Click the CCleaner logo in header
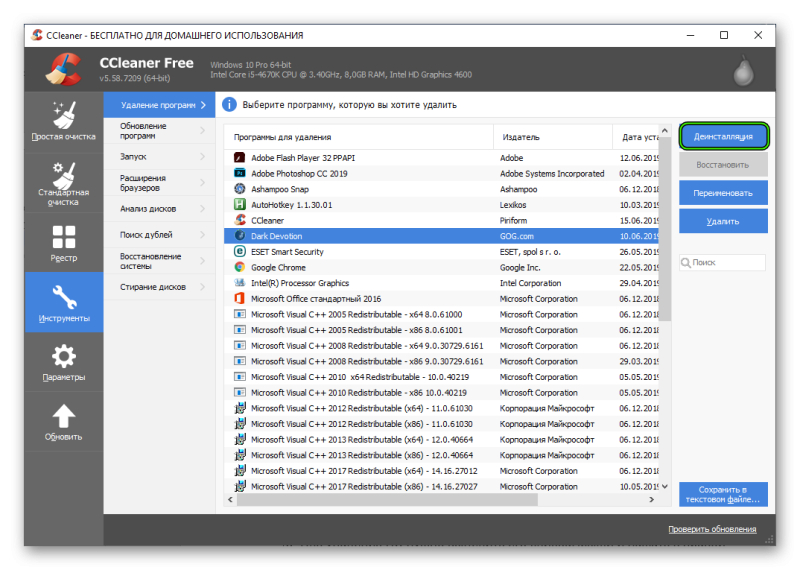The width and height of the screenshot is (800, 570). tap(64, 69)
